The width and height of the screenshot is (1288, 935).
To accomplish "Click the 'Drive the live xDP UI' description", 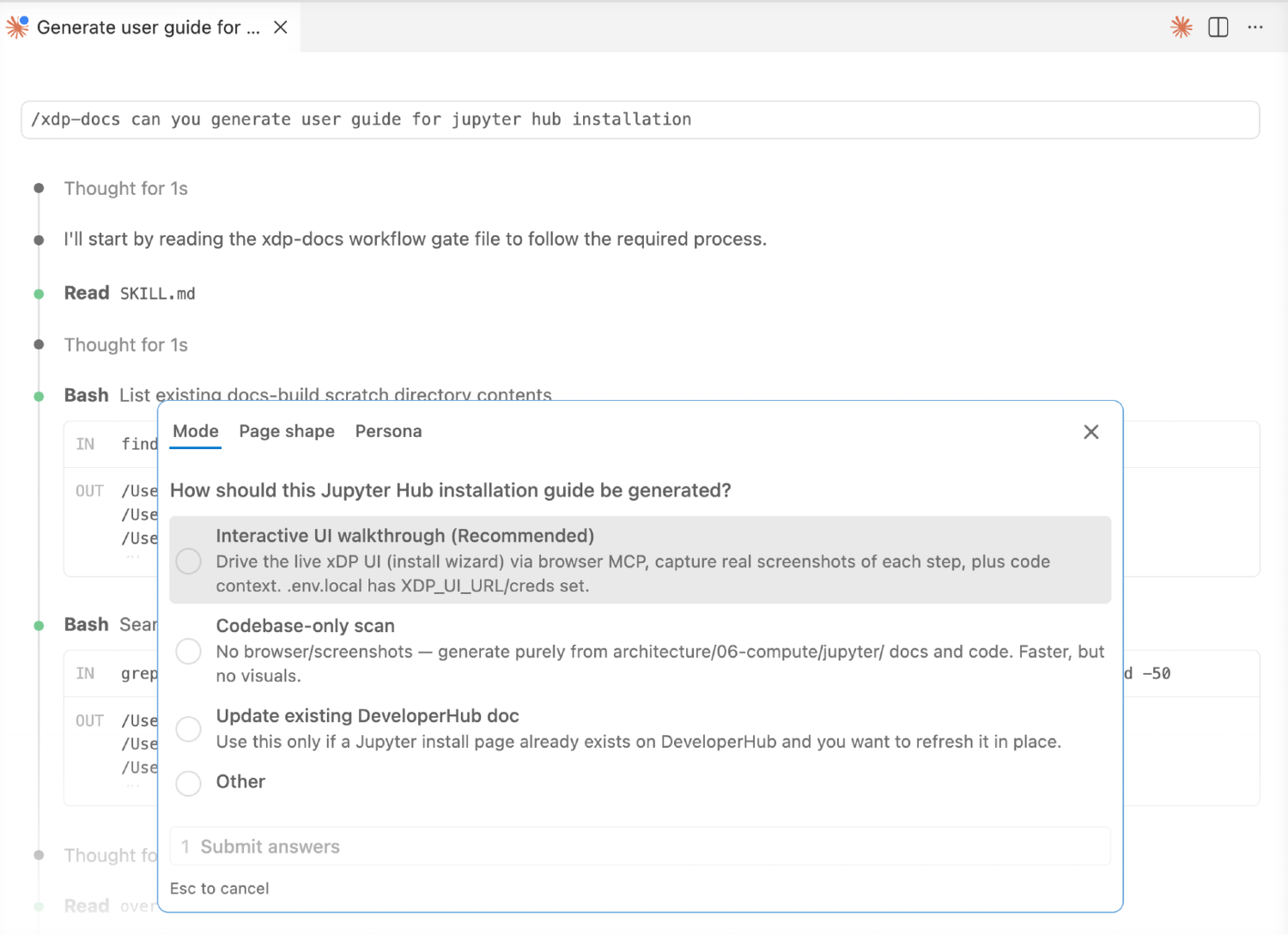I will point(633,574).
